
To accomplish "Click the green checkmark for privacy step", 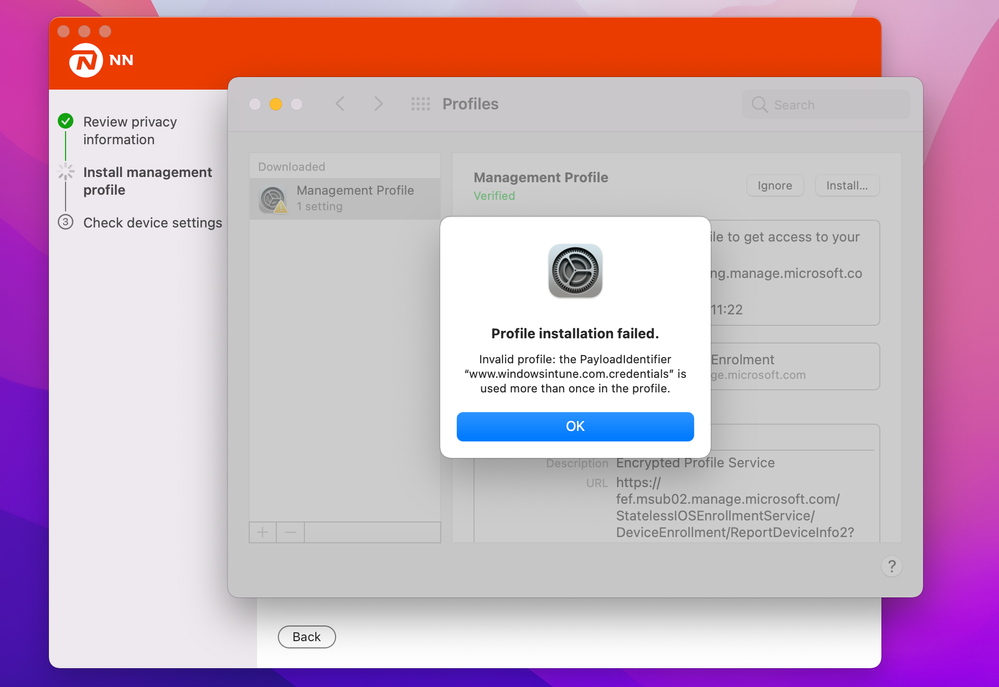I will 66,121.
